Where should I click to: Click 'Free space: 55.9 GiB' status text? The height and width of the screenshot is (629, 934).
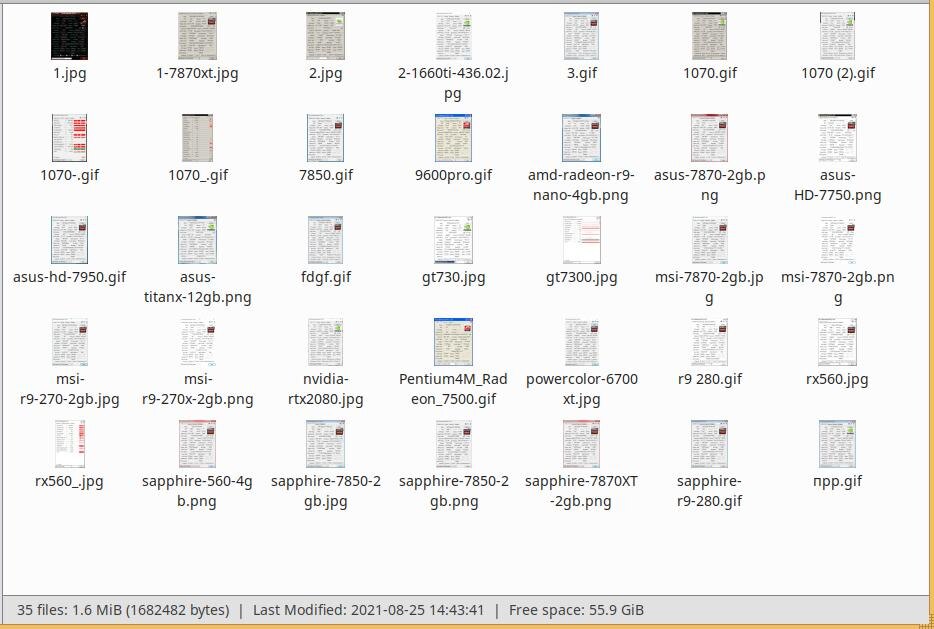click(576, 610)
